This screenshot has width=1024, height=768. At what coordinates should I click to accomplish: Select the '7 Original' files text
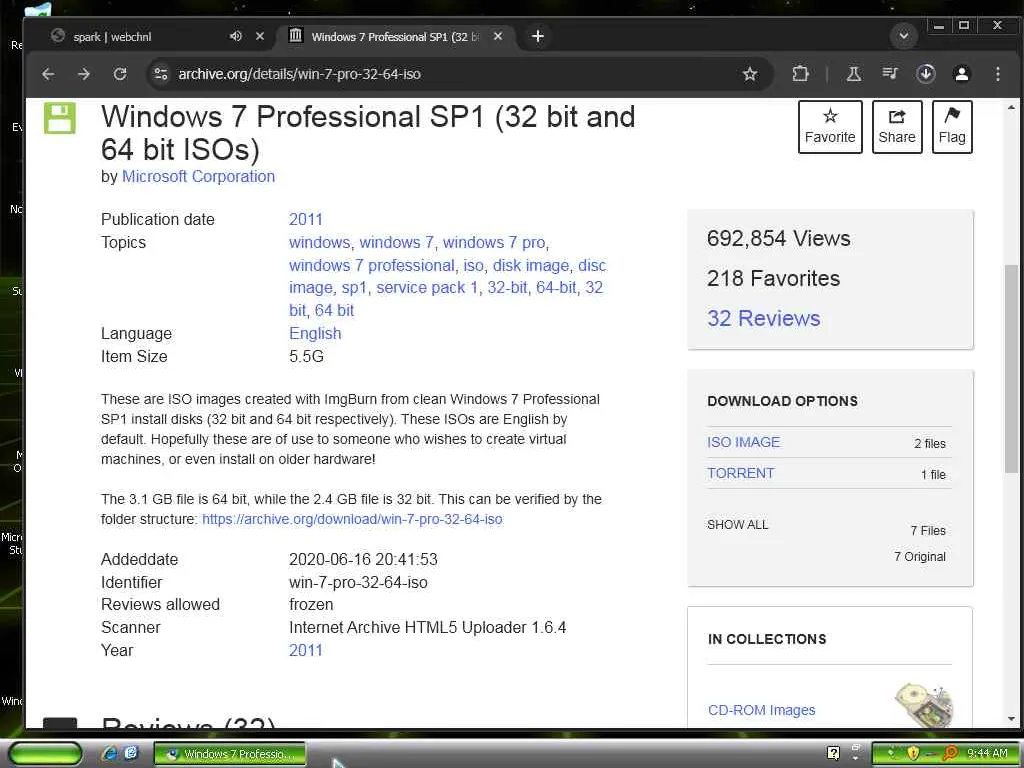[x=920, y=556]
